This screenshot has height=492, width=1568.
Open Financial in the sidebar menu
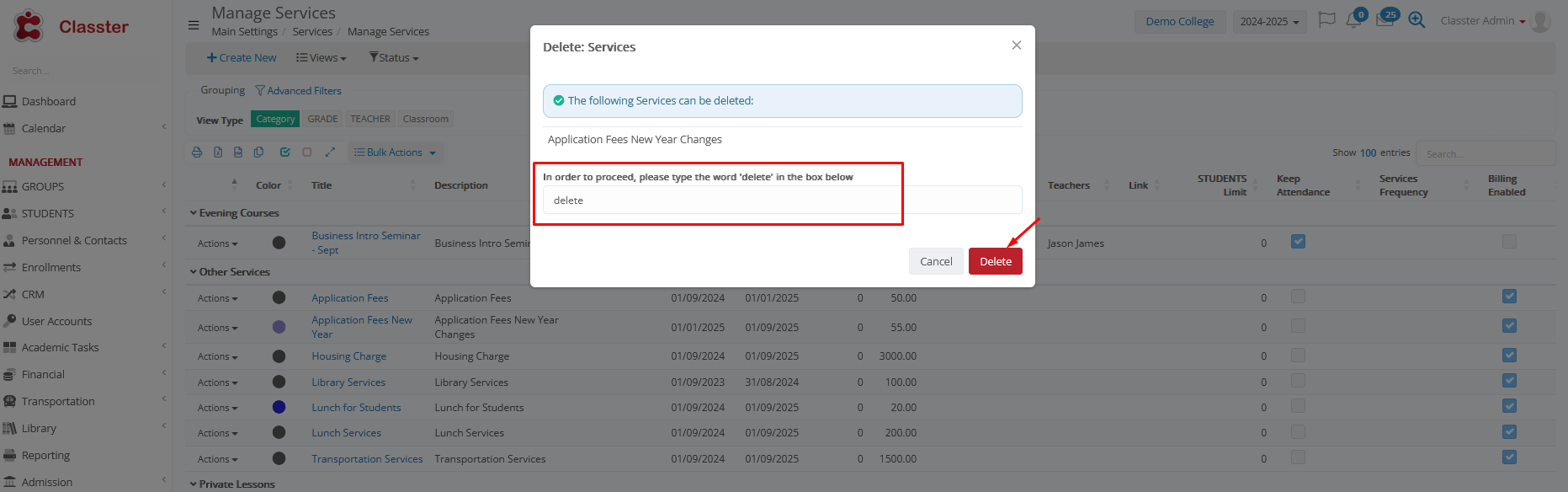click(43, 375)
